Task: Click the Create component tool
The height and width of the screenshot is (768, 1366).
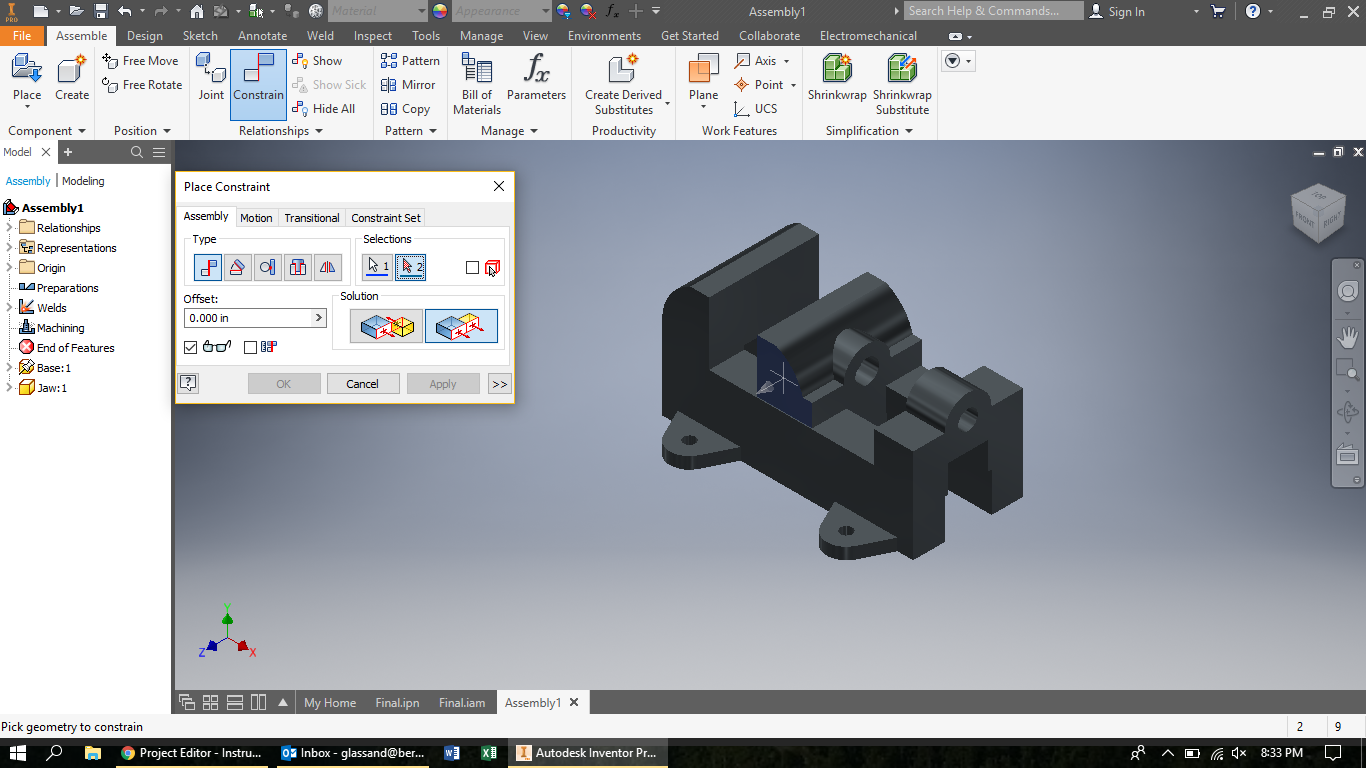Action: (x=72, y=78)
